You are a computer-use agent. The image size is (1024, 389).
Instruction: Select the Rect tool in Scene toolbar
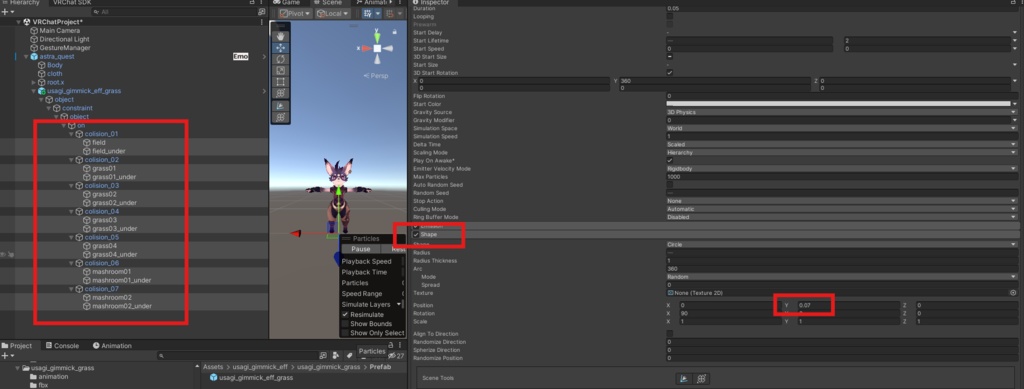281,82
